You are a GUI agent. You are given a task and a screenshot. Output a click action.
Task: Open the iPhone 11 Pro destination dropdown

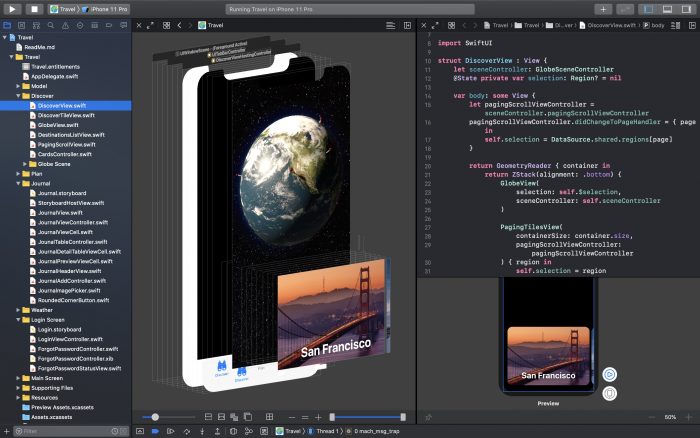(112, 9)
